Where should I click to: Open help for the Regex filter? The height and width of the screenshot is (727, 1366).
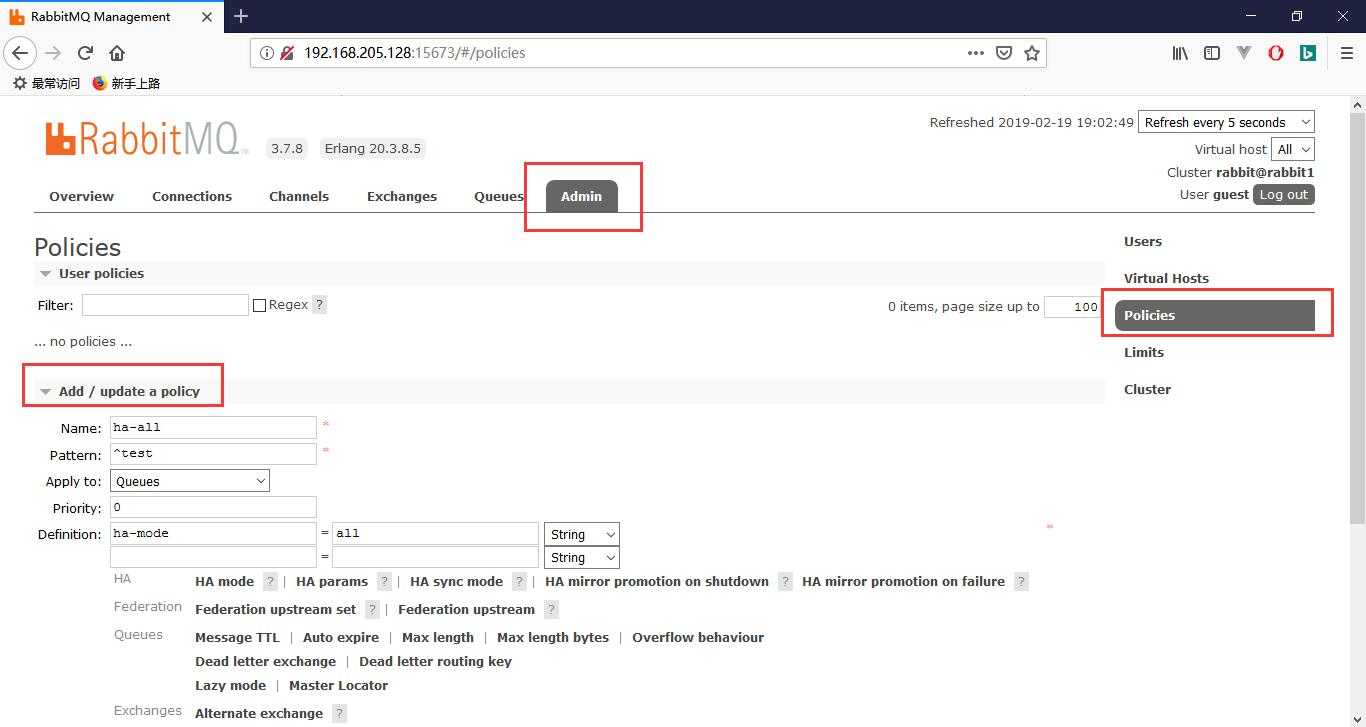320,305
